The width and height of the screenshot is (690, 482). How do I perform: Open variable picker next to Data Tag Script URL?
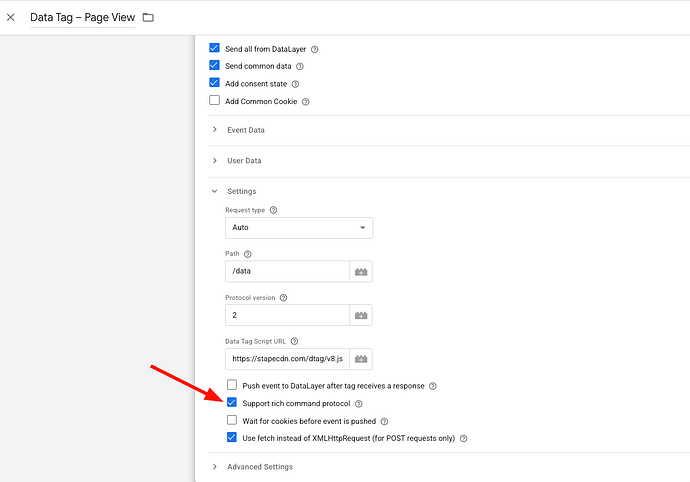(361, 358)
